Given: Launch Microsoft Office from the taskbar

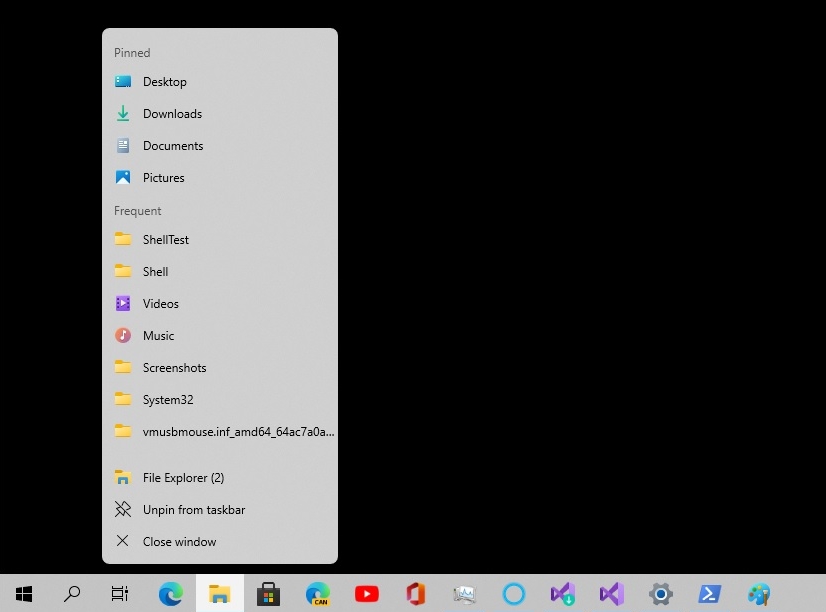Looking at the screenshot, I should tap(416, 594).
